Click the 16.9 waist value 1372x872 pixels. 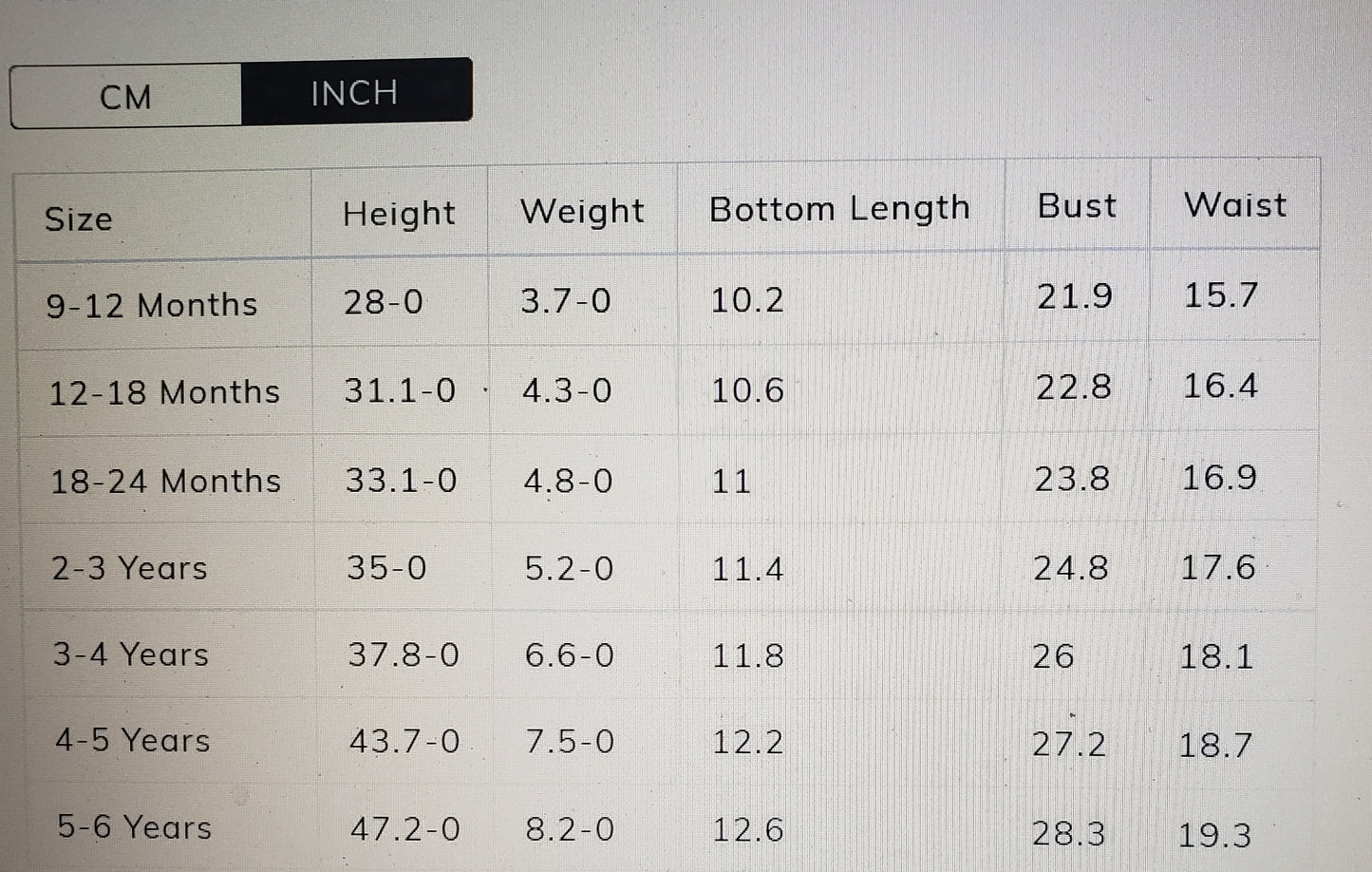coord(1219,477)
